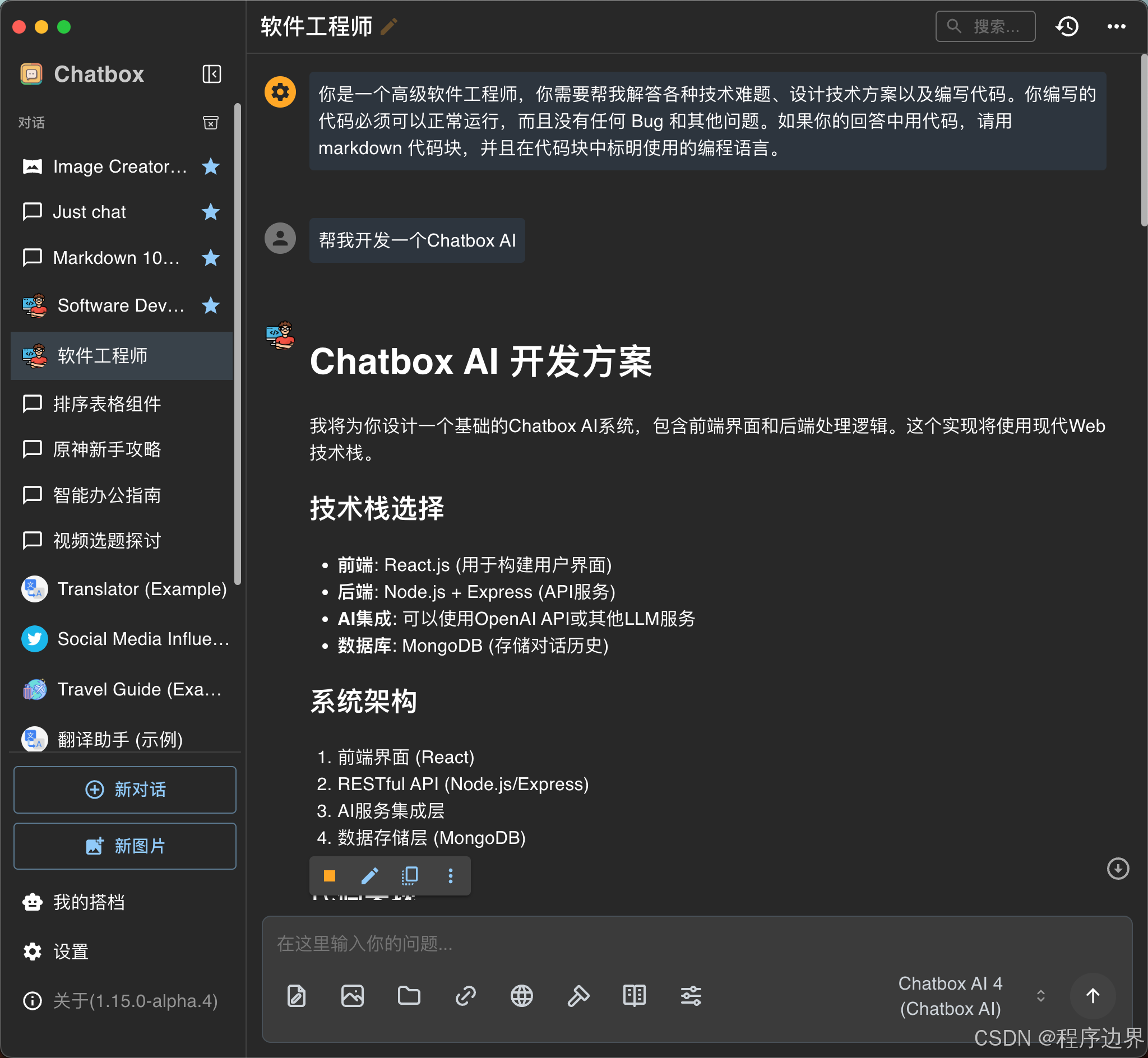Open the 原神新手攻略 conversation
The image size is (1148, 1058).
[x=122, y=449]
